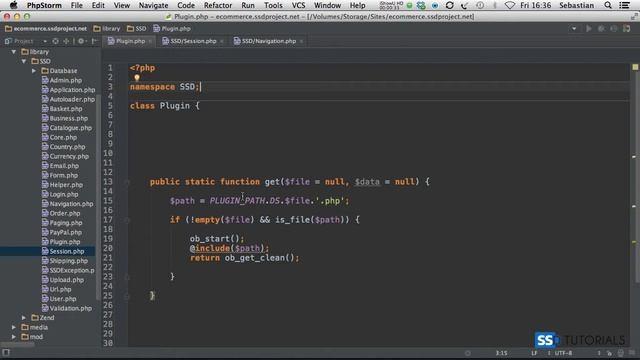This screenshot has width=640, height=360.
Task: Click the fullscreen arrows icon in title bar
Action: click(634, 17)
